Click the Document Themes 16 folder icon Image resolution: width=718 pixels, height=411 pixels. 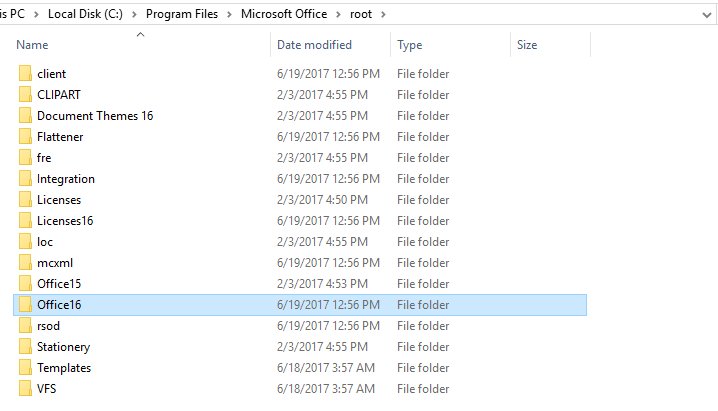pyautogui.click(x=26, y=116)
